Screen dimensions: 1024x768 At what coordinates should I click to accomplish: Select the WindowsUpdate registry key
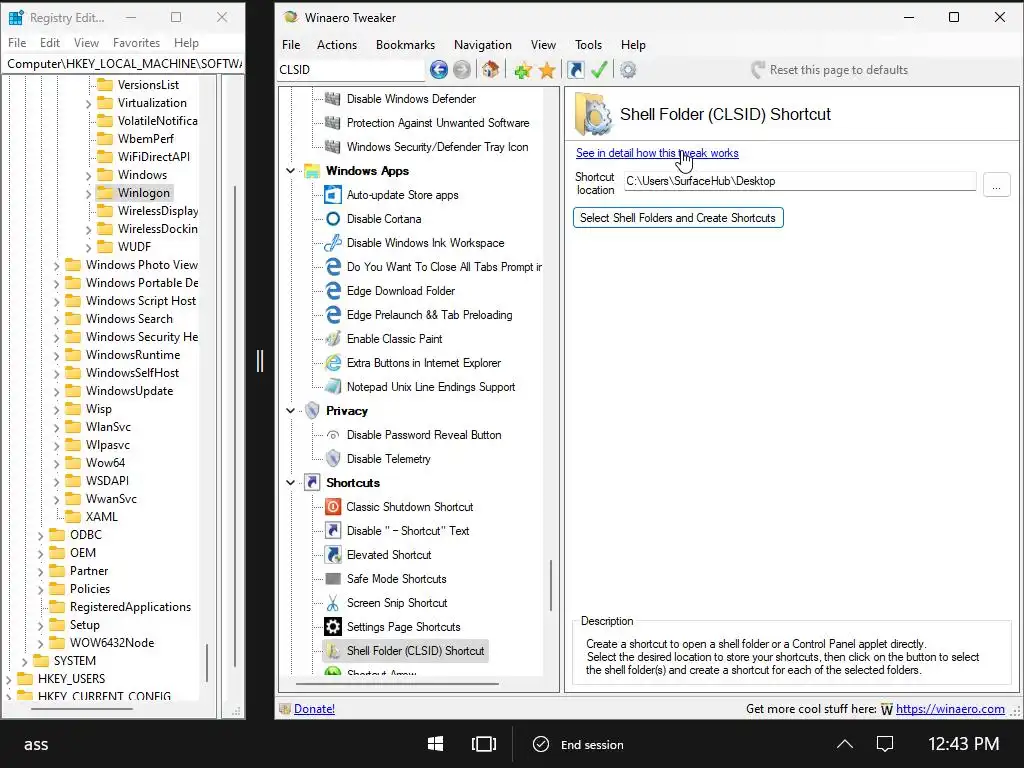[129, 391]
